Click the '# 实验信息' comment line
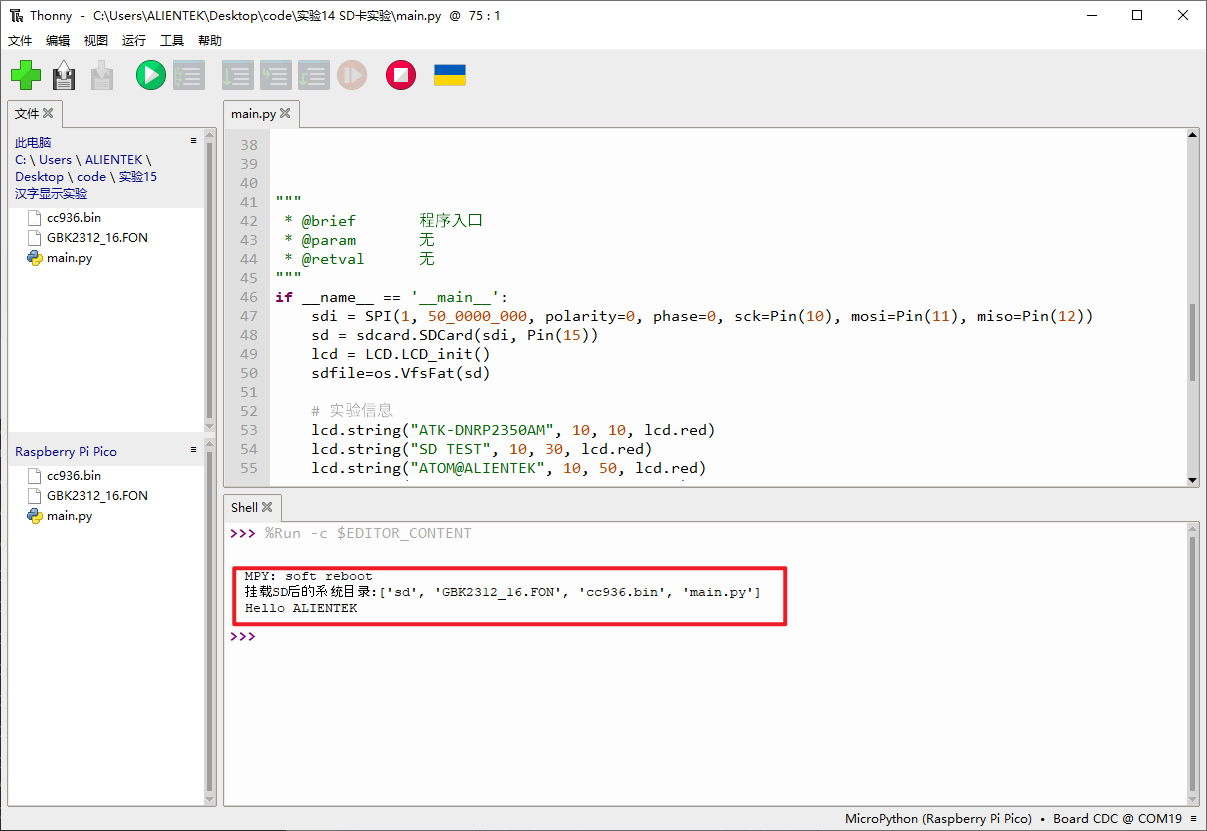Image resolution: width=1207 pixels, height=831 pixels. [x=352, y=411]
